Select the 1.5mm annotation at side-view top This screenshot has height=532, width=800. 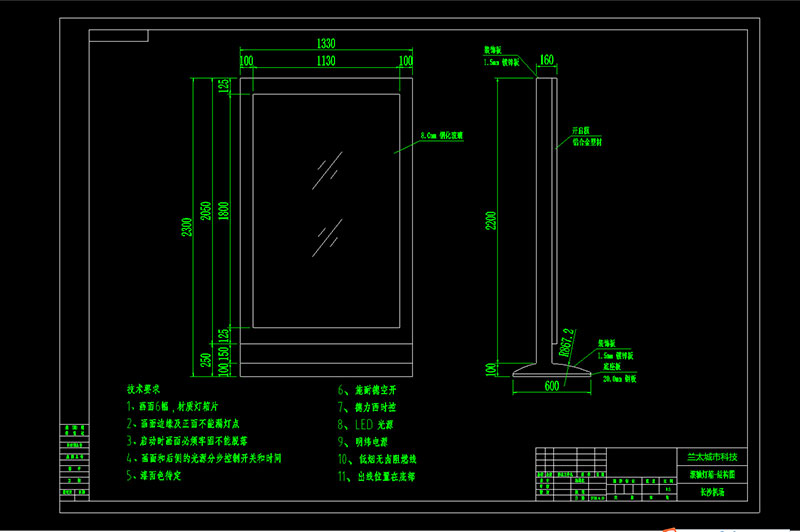[x=500, y=62]
